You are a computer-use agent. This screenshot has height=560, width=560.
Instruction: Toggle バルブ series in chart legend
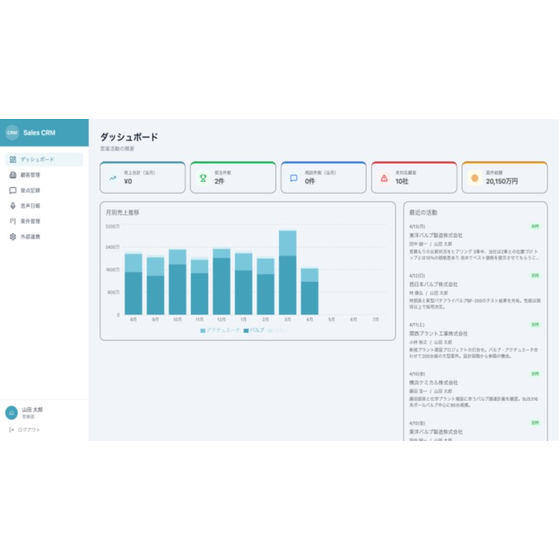point(254,330)
